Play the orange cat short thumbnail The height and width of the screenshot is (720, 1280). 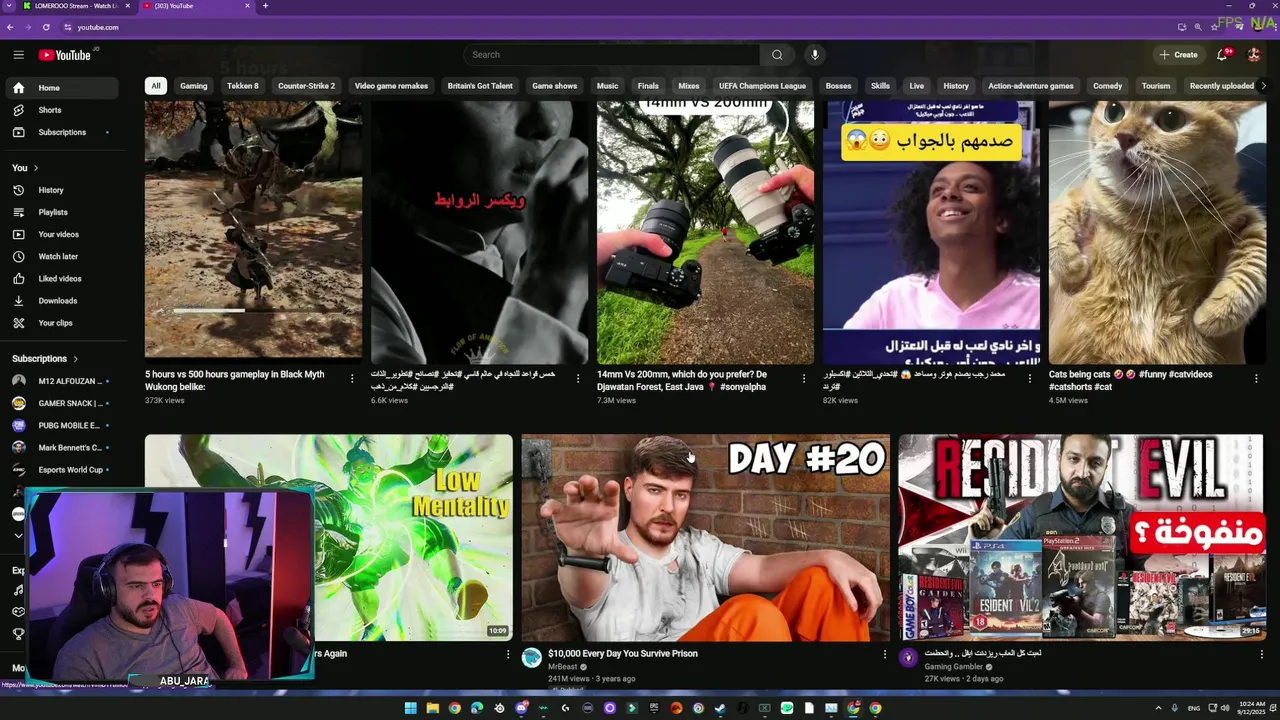point(1157,232)
